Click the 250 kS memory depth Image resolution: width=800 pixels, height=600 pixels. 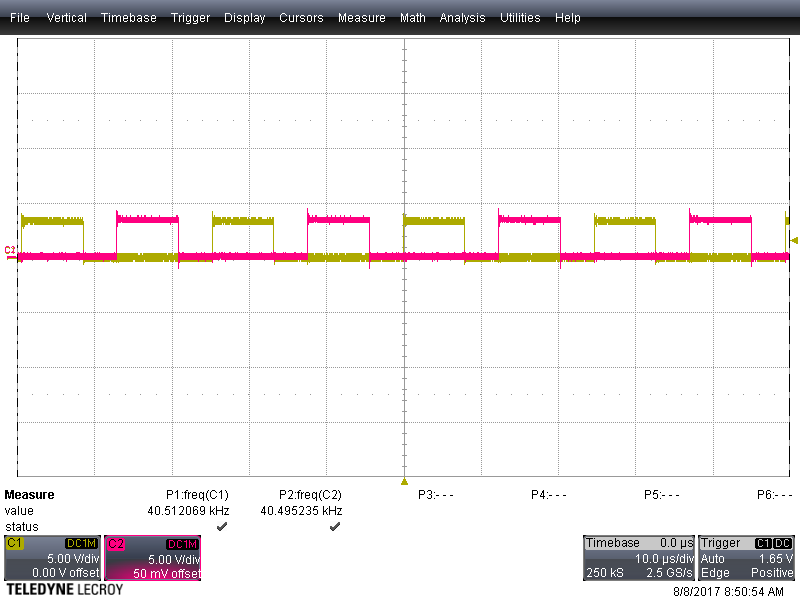pyautogui.click(x=605, y=573)
